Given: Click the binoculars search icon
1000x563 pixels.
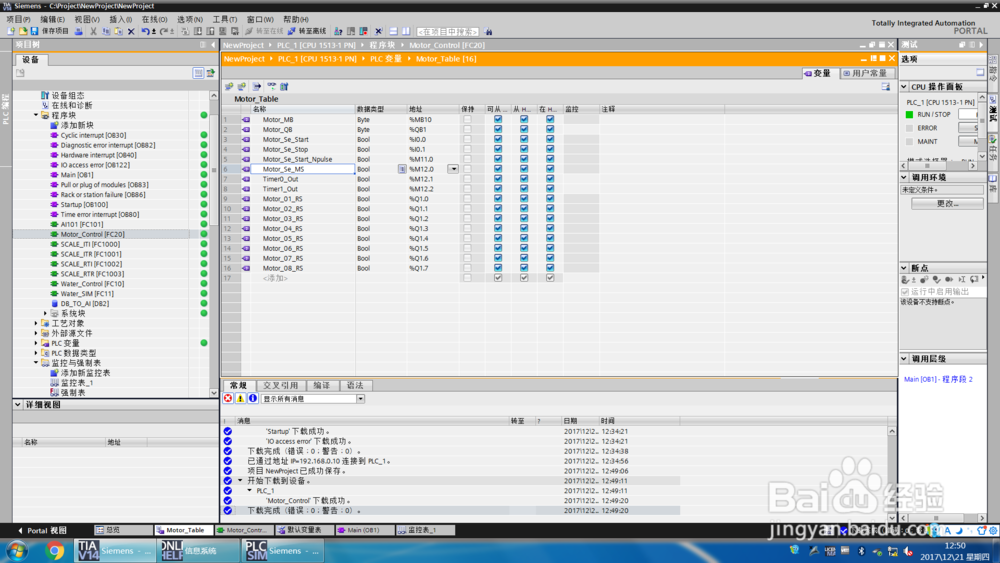Looking at the screenshot, I should [x=488, y=31].
